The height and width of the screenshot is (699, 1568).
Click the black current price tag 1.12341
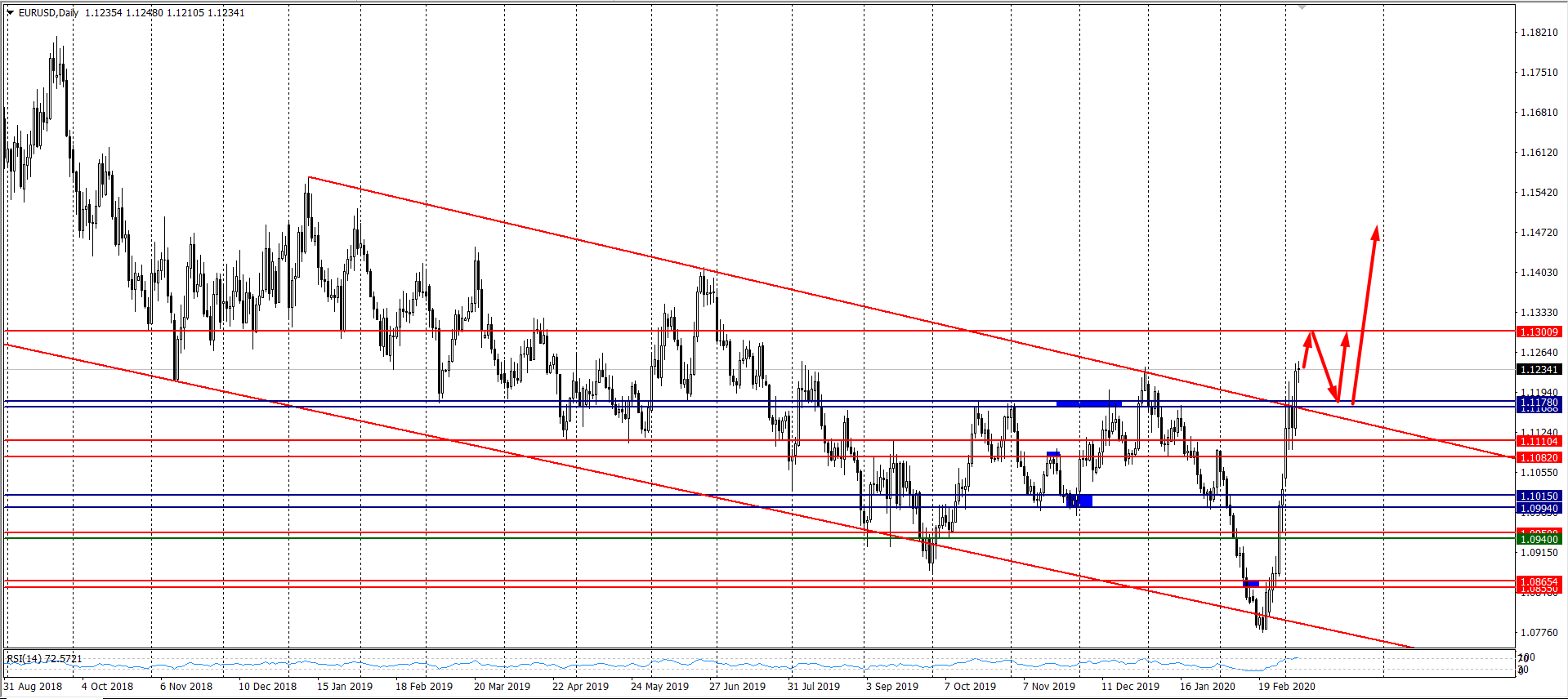click(x=1539, y=369)
